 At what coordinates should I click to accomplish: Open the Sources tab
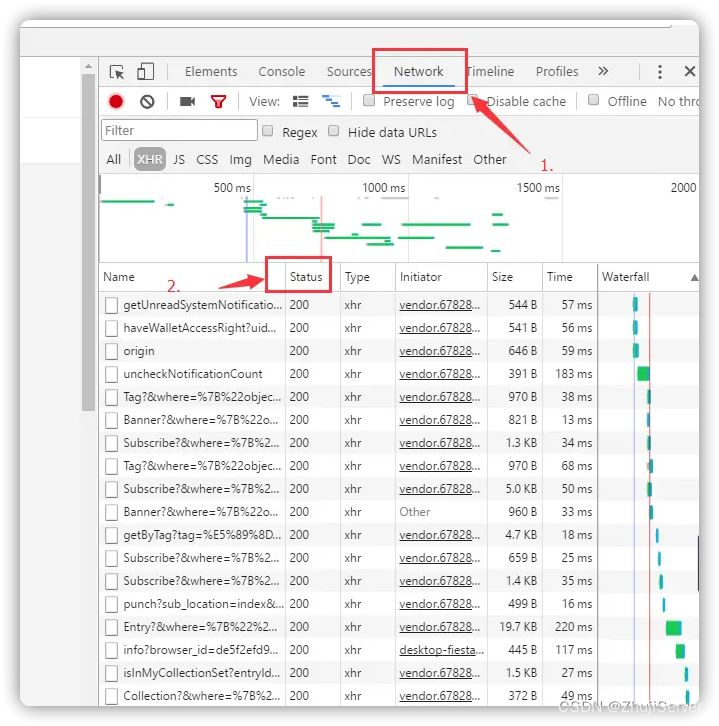349,72
